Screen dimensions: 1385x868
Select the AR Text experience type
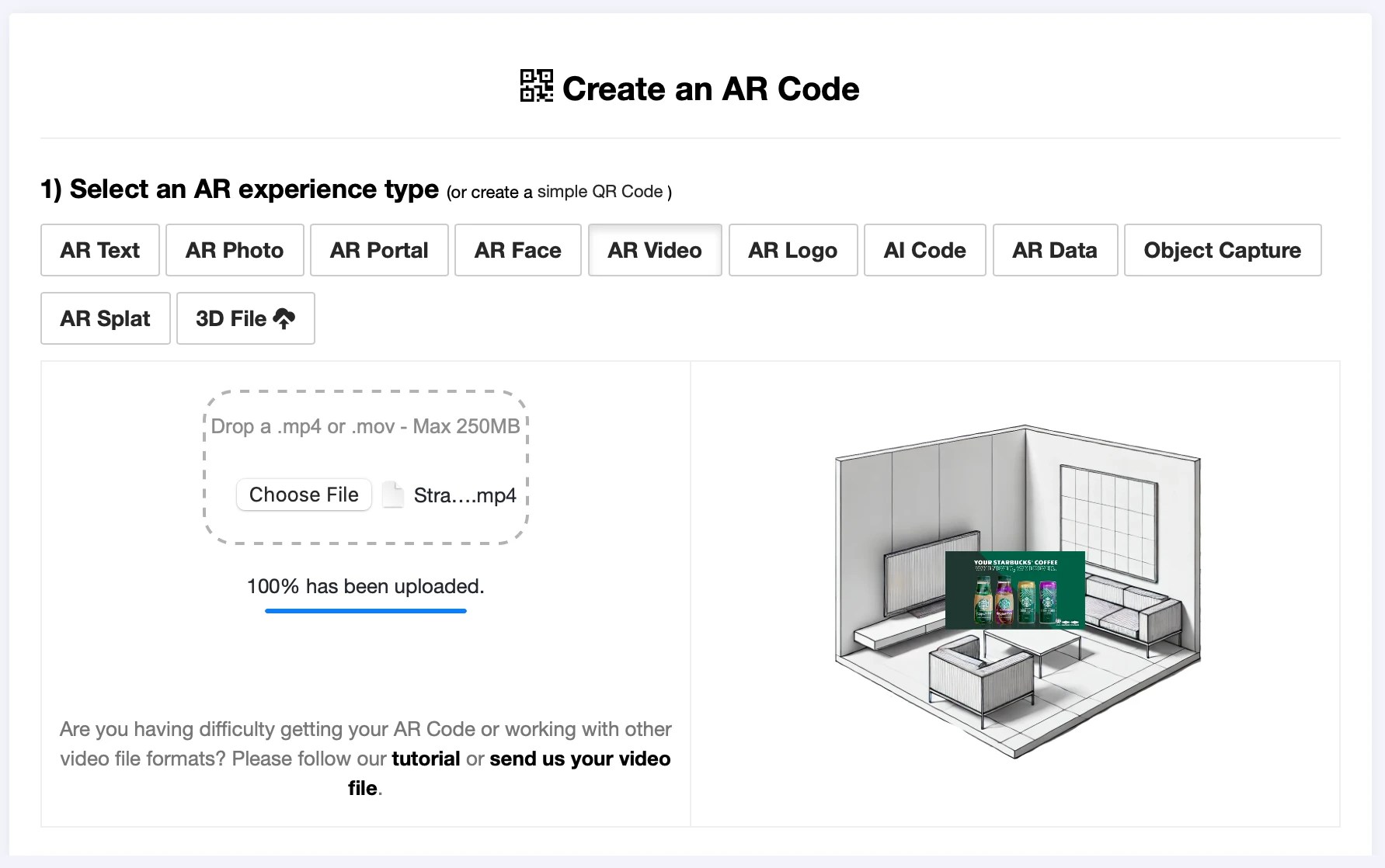click(99, 250)
